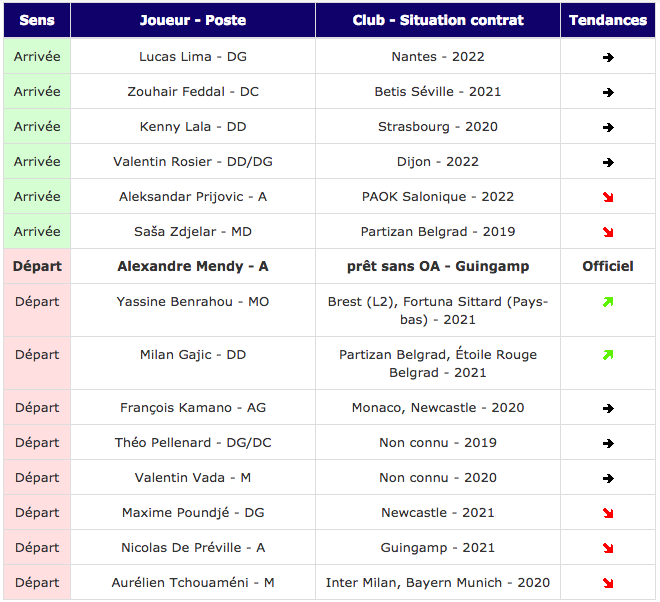Click the red arrow for Maxime Poundjé
The image size is (660, 602).
point(608,514)
